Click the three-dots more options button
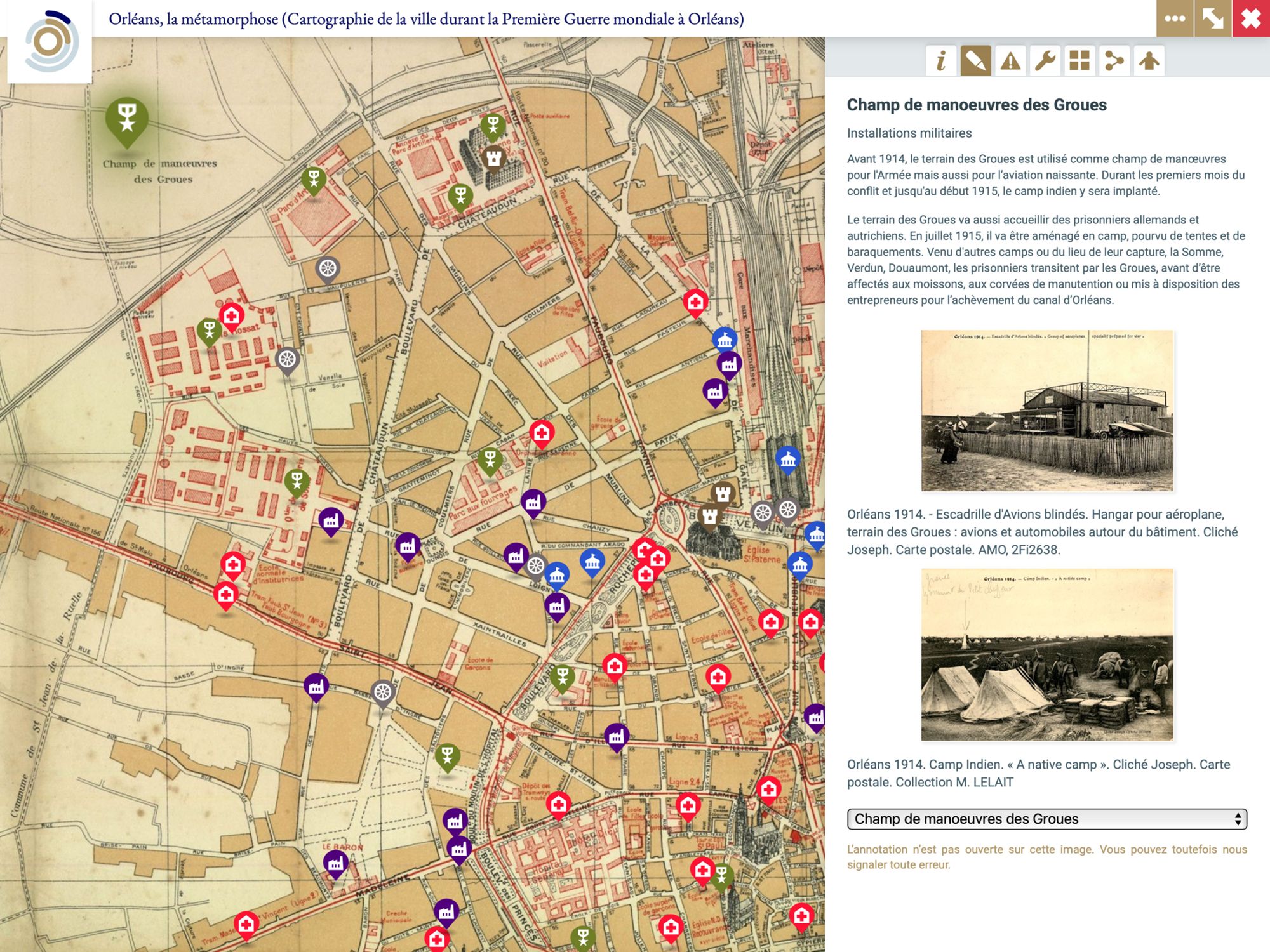The image size is (1270, 952). click(x=1174, y=18)
